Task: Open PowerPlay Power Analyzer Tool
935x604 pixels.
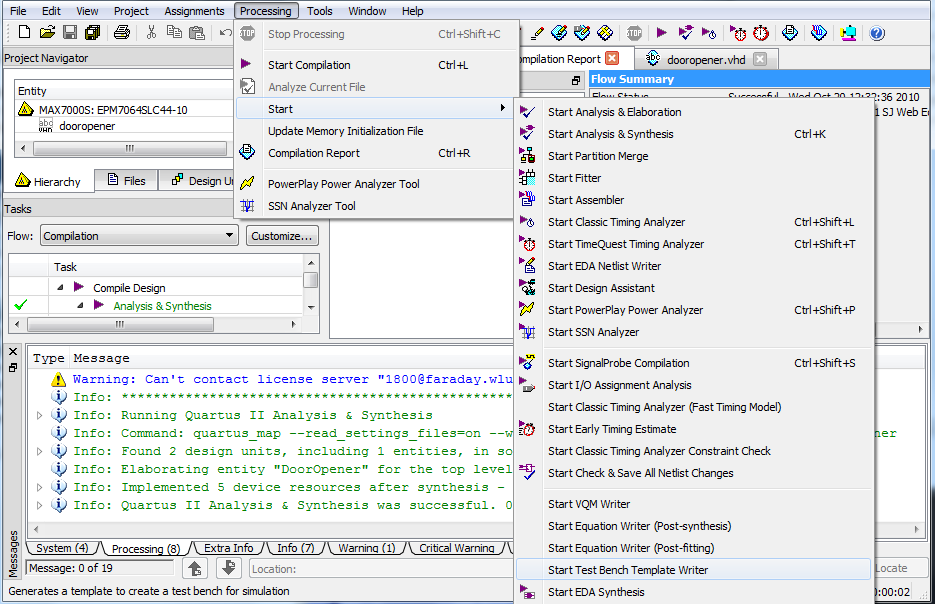Action: (x=375, y=184)
